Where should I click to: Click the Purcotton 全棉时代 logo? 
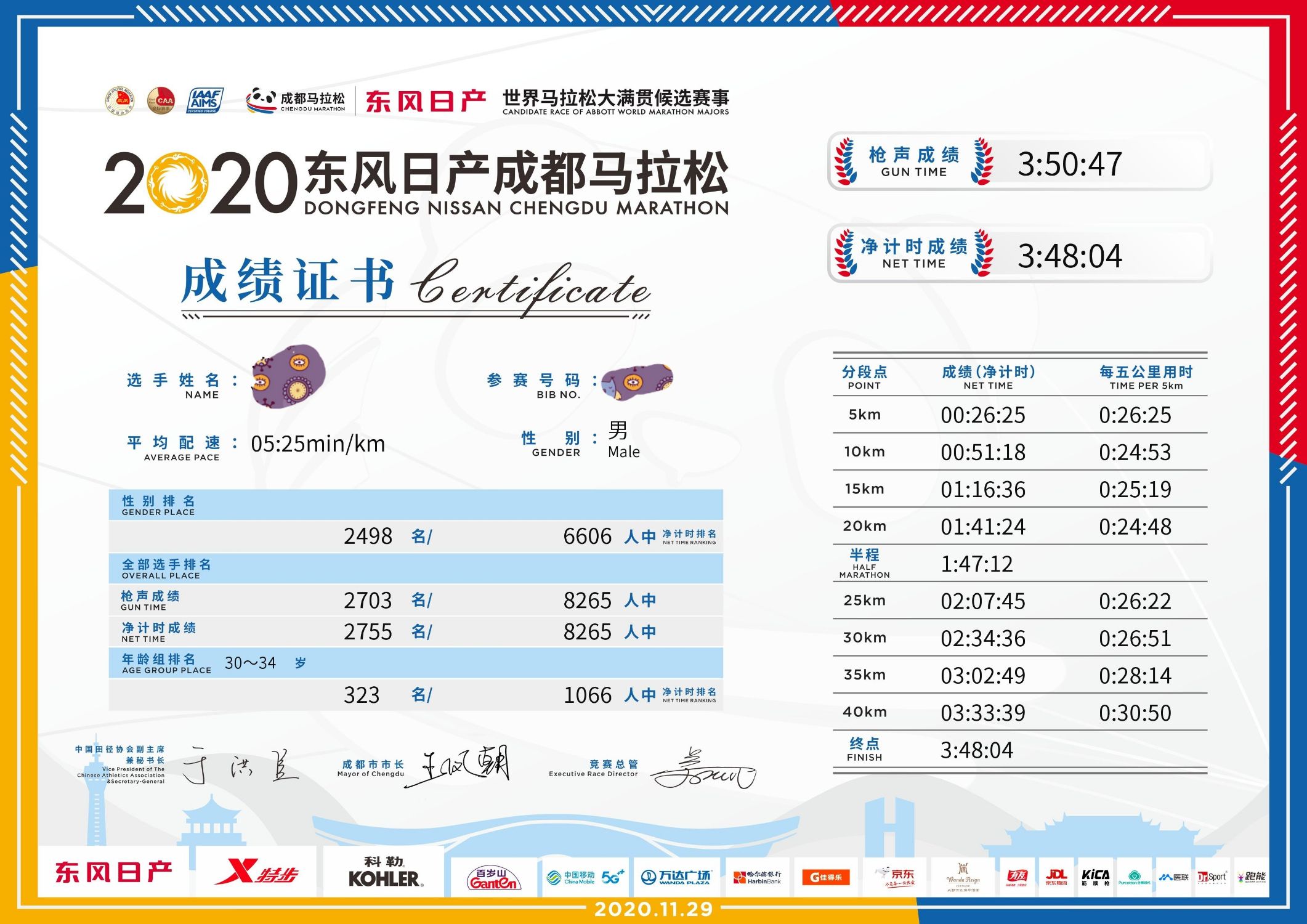tap(1135, 877)
